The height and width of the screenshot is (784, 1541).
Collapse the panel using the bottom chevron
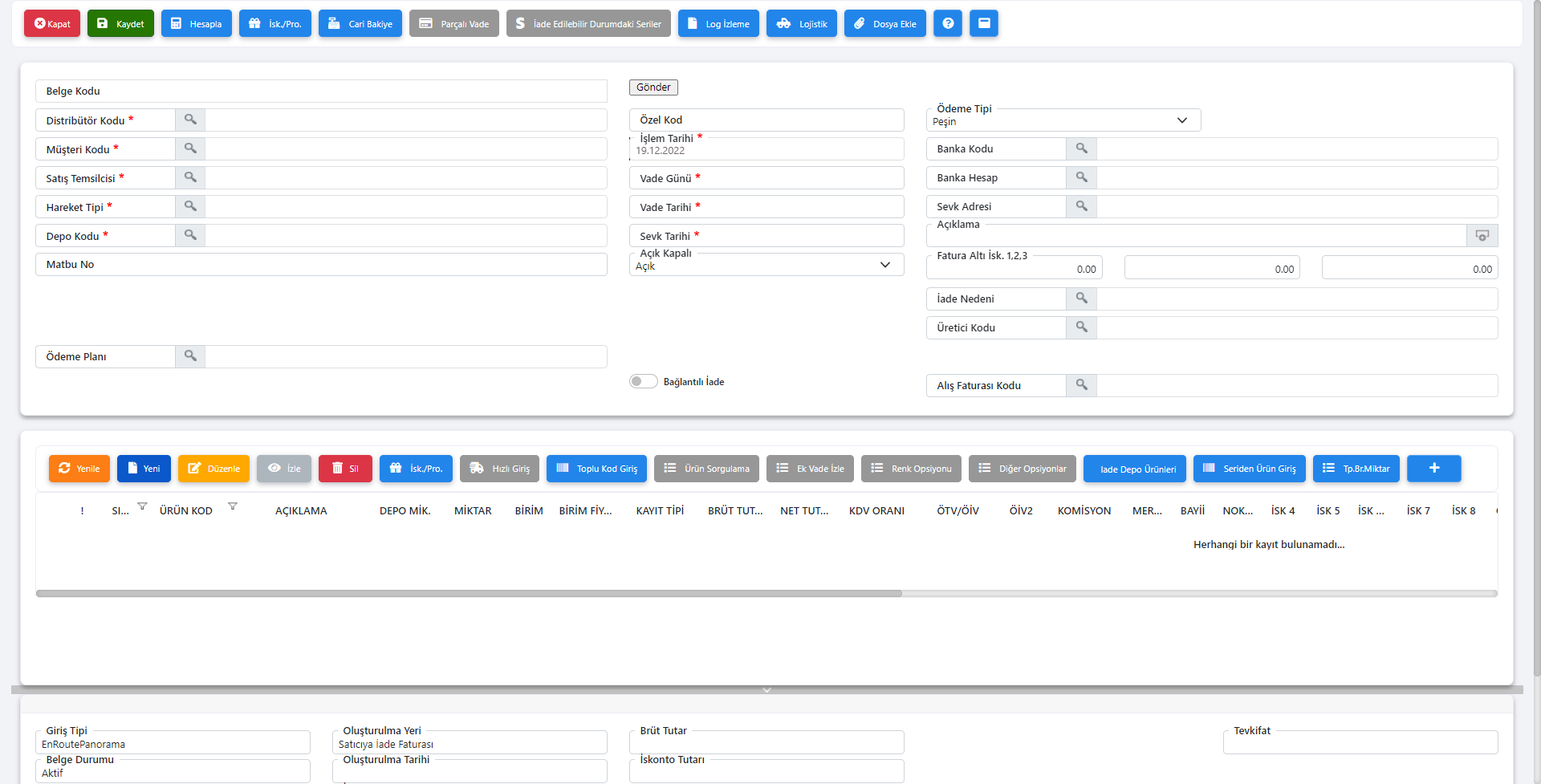(766, 690)
